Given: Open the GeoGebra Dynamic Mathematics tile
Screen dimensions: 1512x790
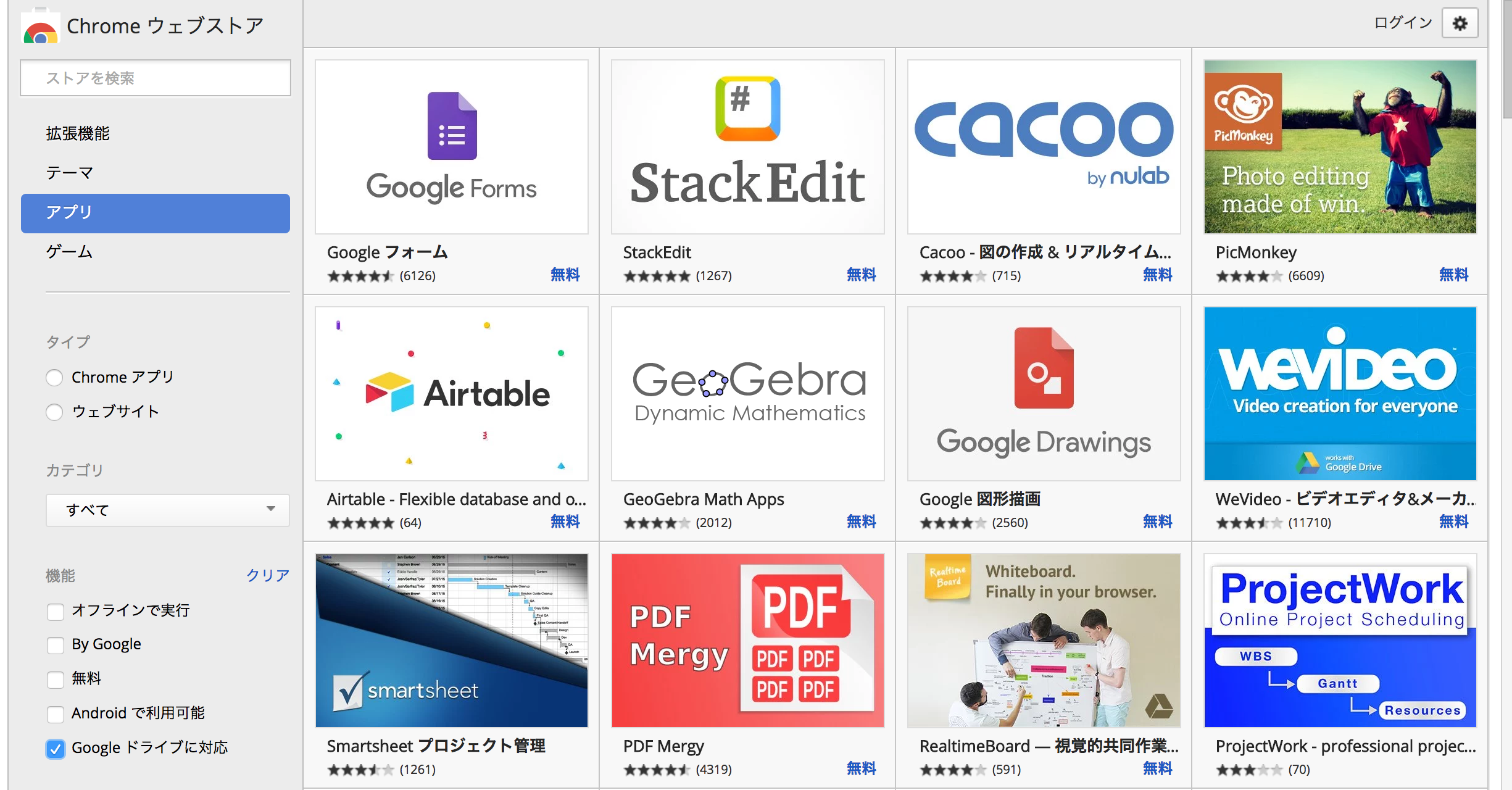Looking at the screenshot, I should (748, 394).
